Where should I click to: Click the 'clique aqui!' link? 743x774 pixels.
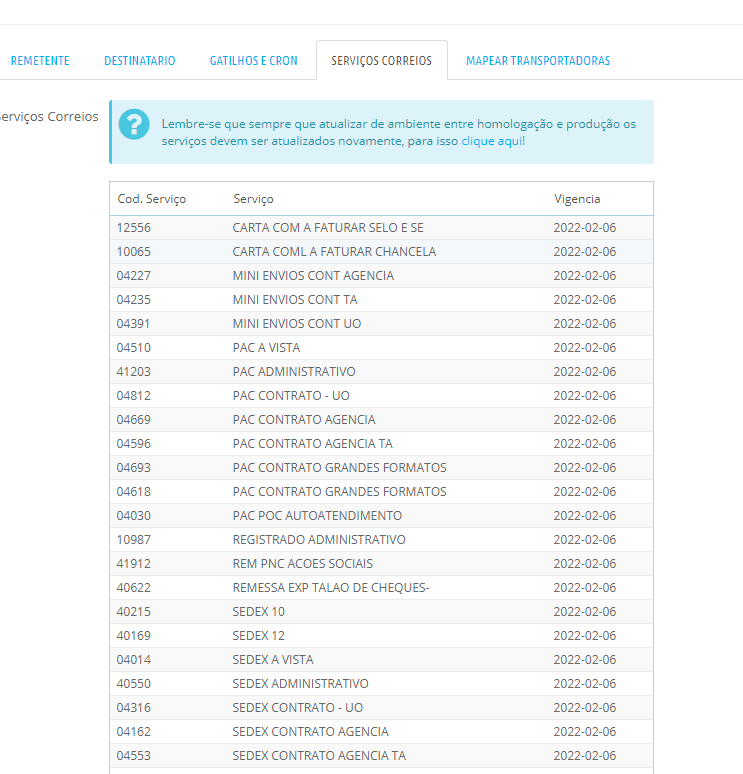tap(492, 141)
